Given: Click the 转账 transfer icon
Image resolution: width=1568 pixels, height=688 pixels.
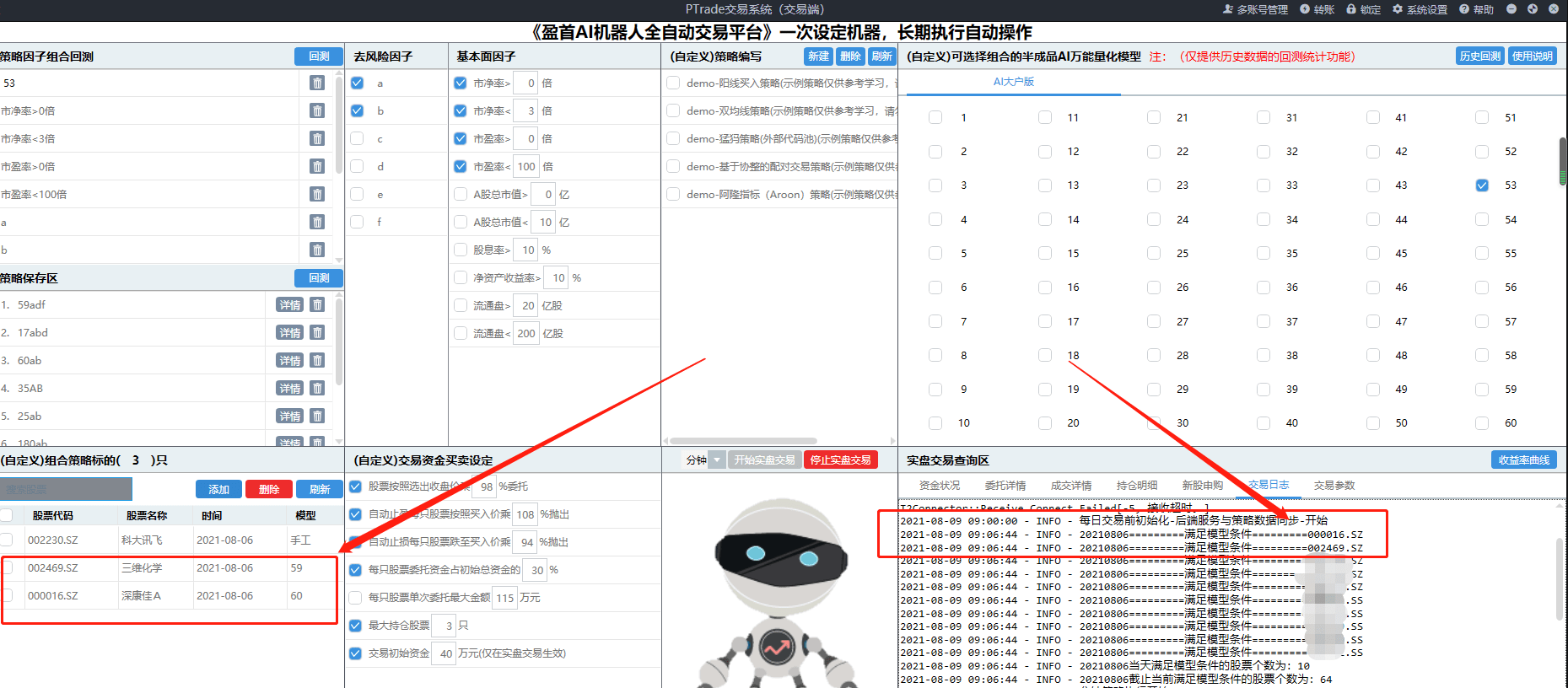Looking at the screenshot, I should [x=1305, y=9].
